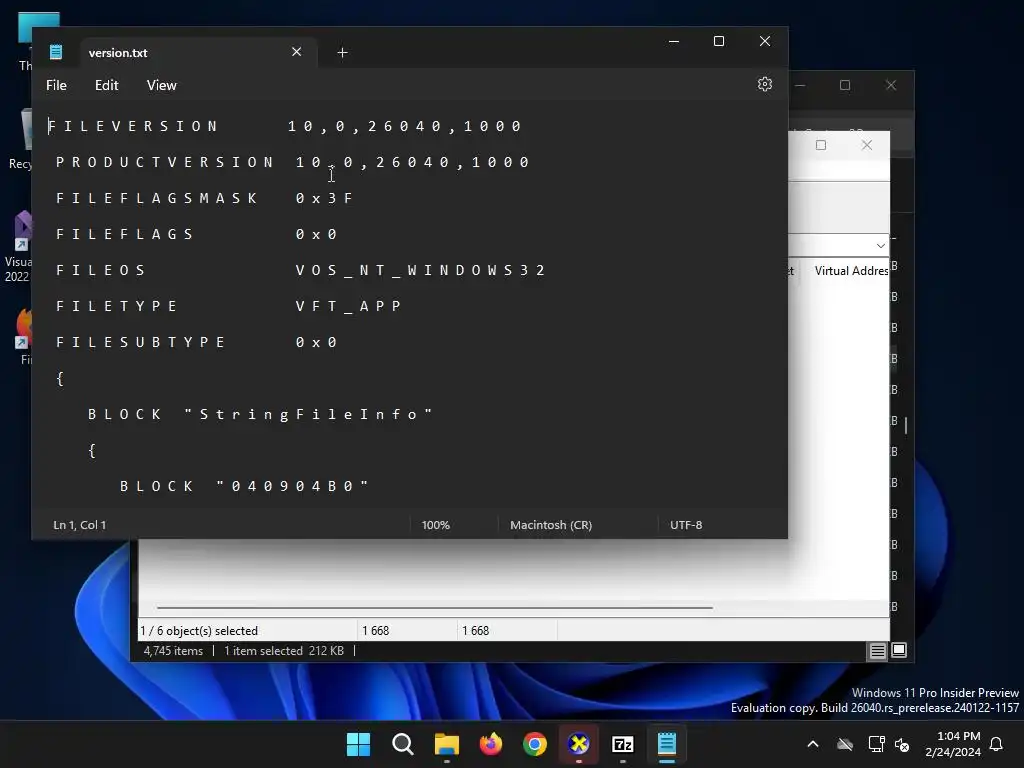The height and width of the screenshot is (768, 1024).
Task: Open the File menu
Action: point(56,86)
